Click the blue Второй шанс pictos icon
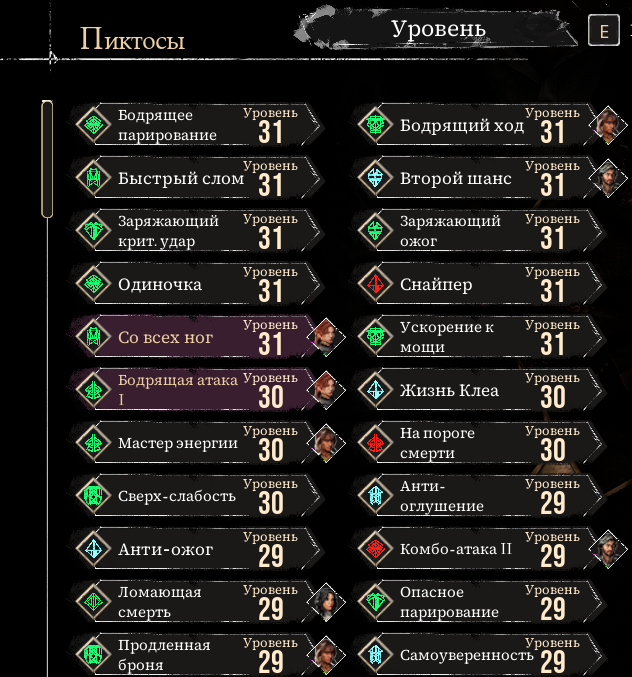Viewport: 632px width, 677px height. coord(375,178)
